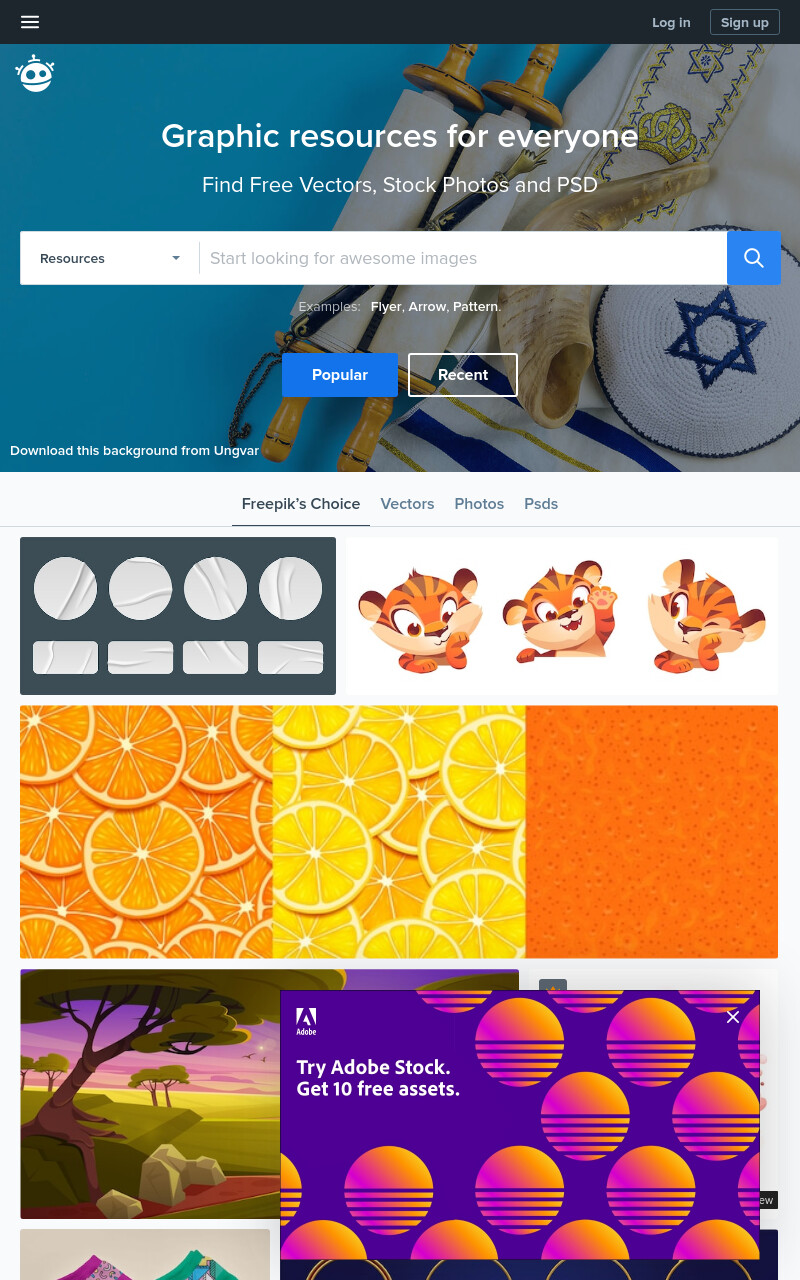
Task: Expand the Resources dropdown arrow
Action: [176, 258]
